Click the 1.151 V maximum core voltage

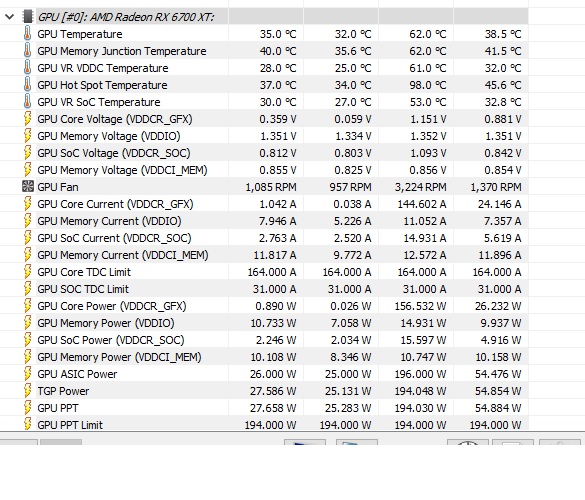click(428, 119)
